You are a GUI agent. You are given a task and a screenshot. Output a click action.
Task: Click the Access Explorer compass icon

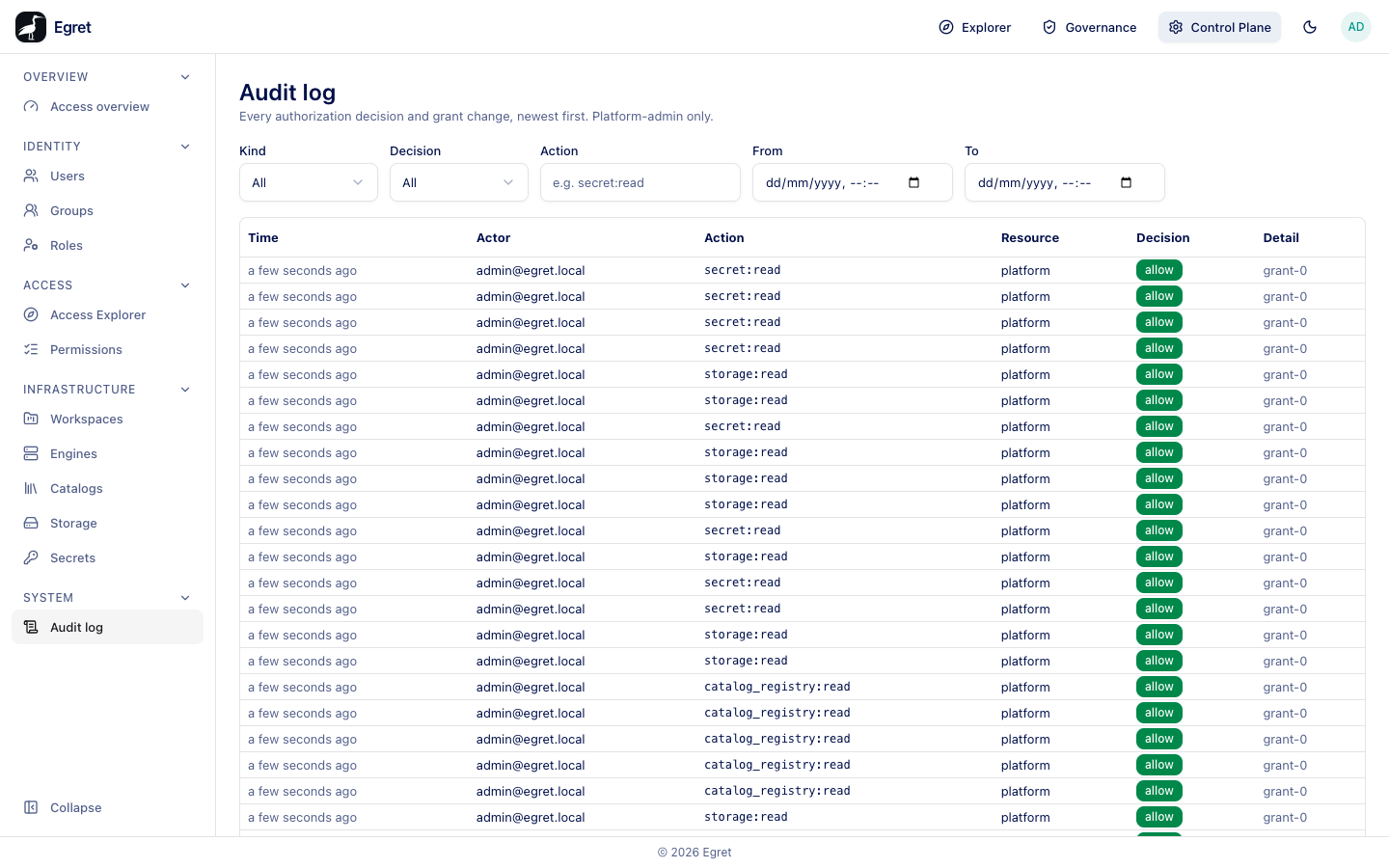(31, 315)
